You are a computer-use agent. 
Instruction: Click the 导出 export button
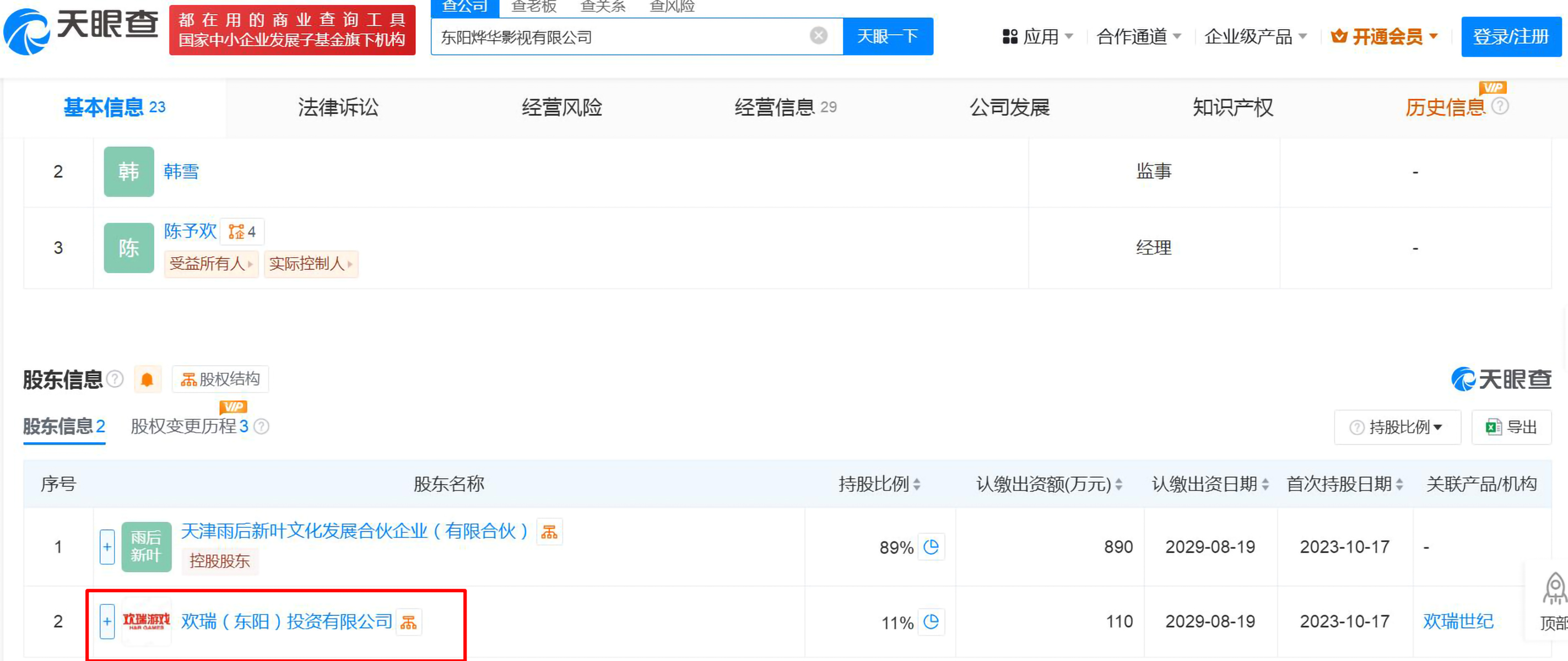tap(1511, 427)
